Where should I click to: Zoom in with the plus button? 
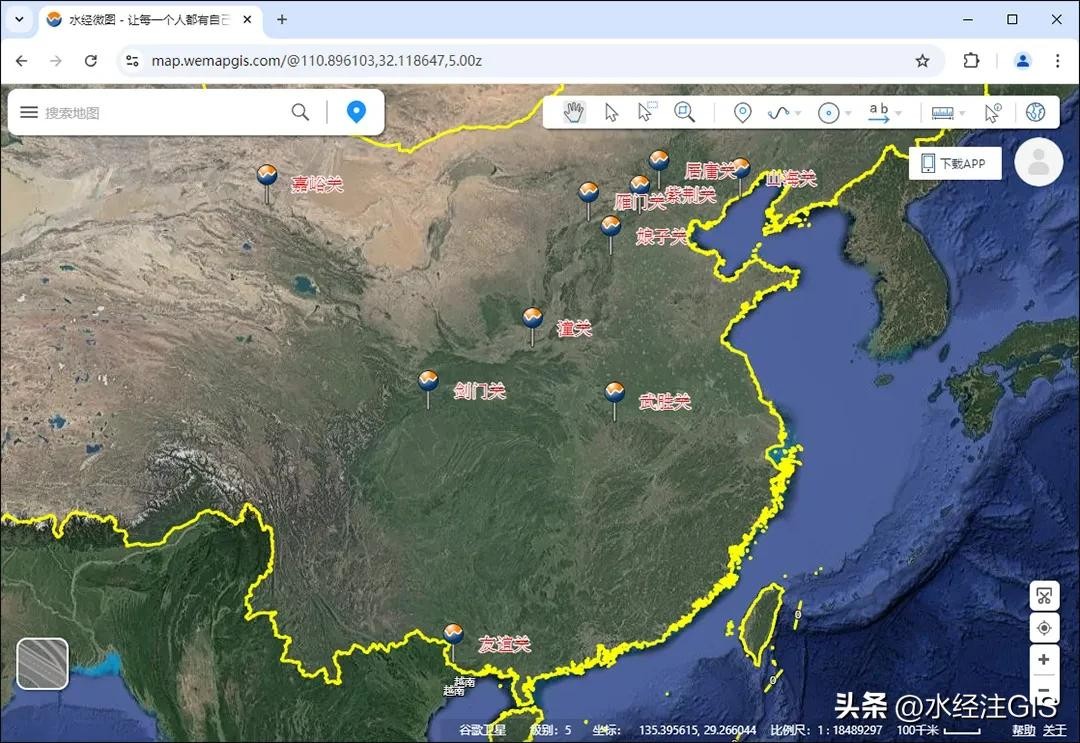[1044, 660]
